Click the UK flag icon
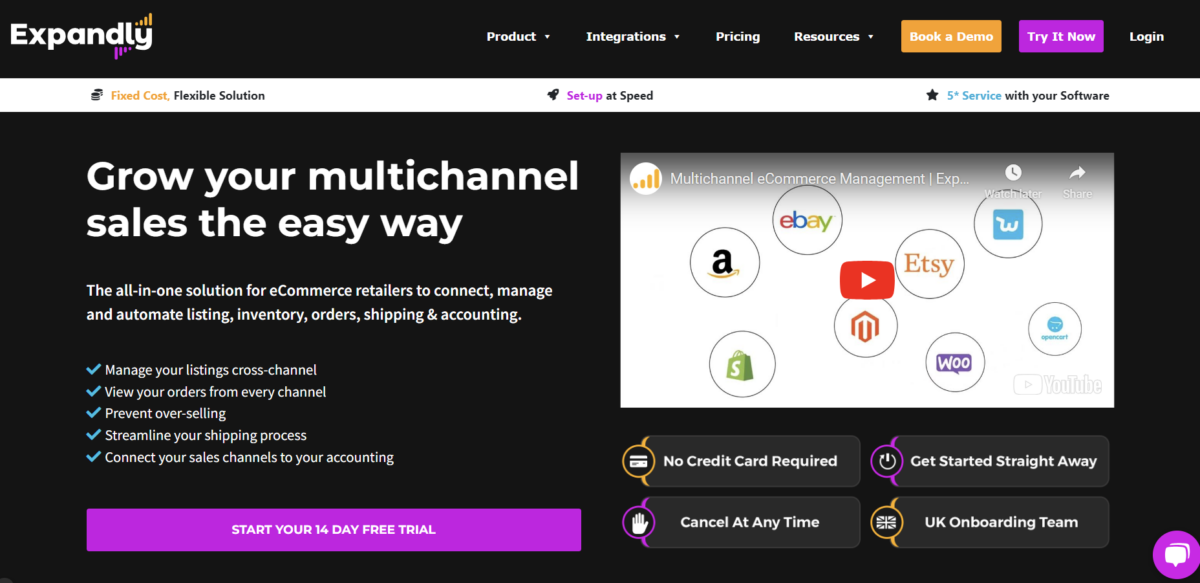This screenshot has width=1200, height=583. (886, 522)
